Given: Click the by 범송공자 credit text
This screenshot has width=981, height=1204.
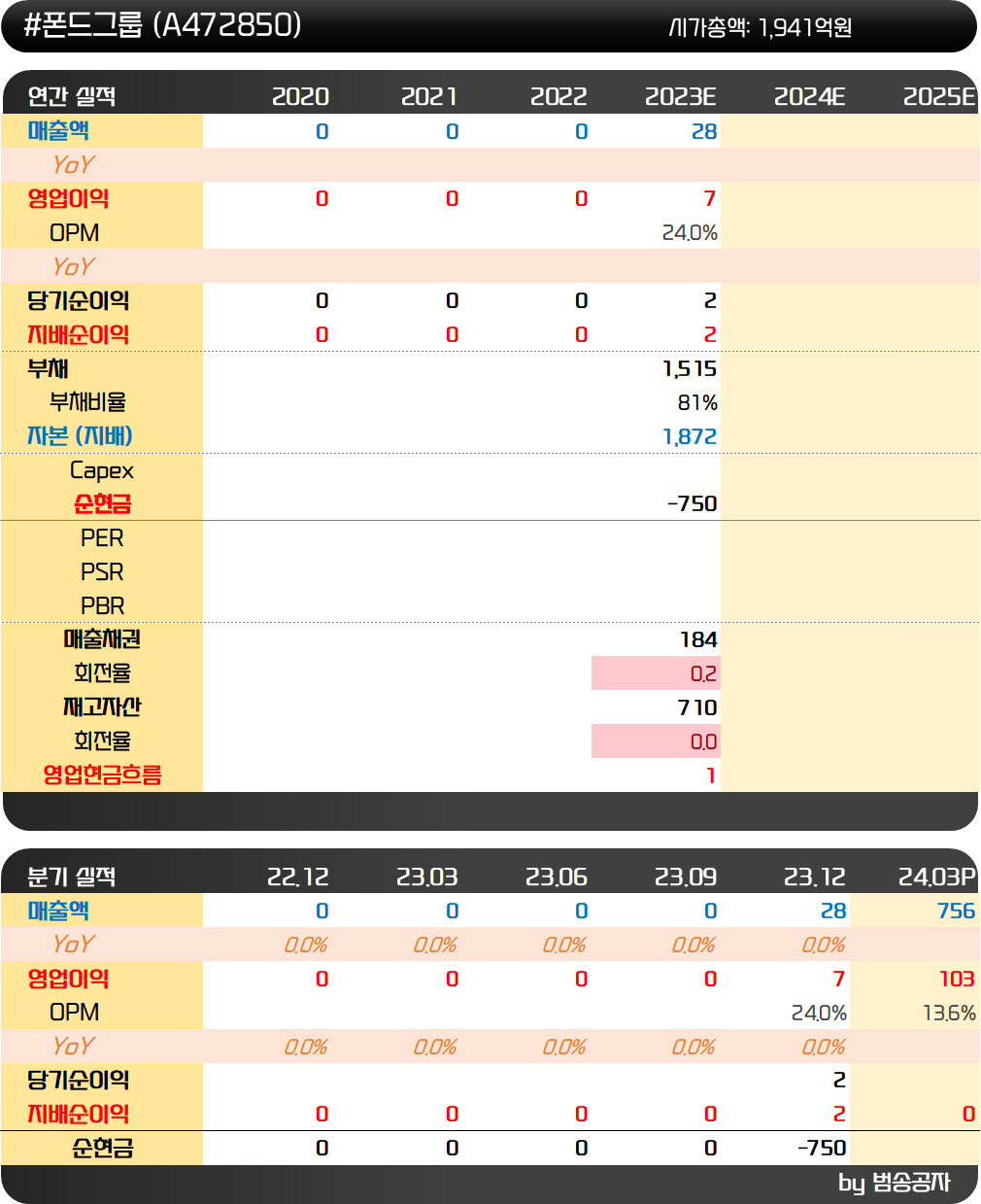Looking at the screenshot, I should point(895,1183).
